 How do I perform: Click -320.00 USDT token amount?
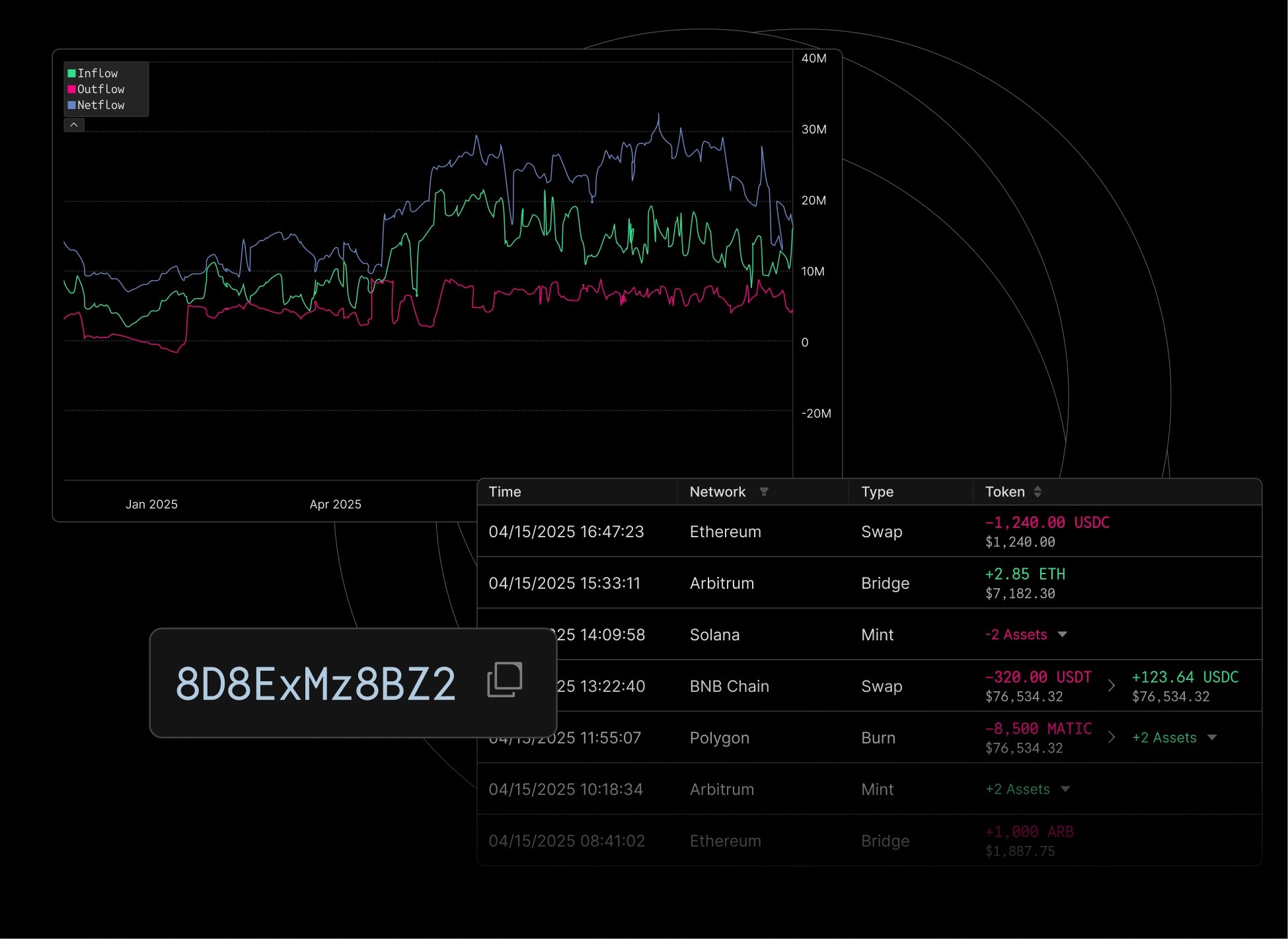1038,677
